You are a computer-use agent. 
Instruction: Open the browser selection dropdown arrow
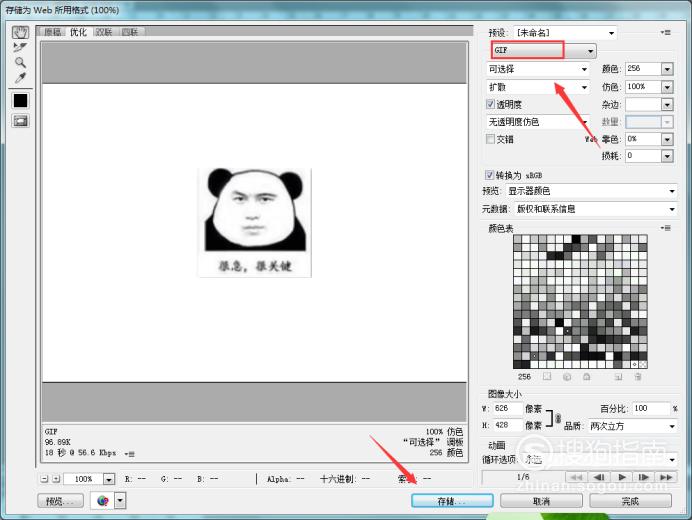click(x=120, y=501)
